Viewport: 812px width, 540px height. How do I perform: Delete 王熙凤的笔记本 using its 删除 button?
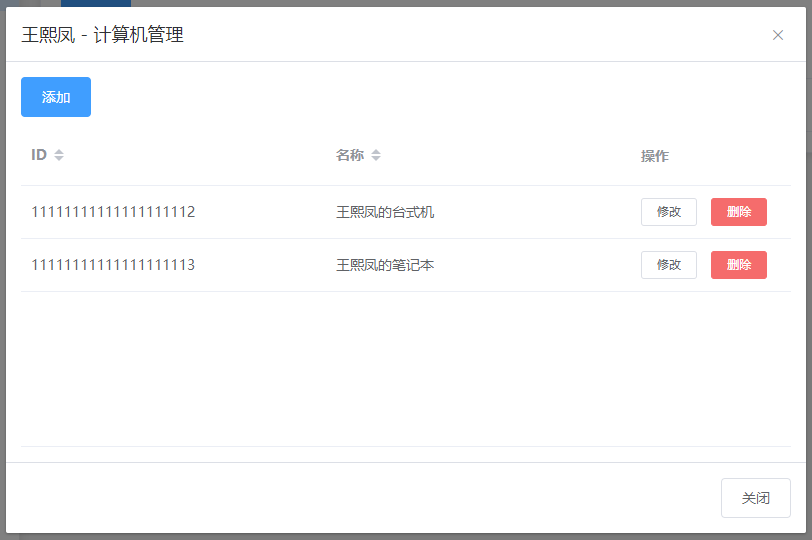[x=738, y=265]
